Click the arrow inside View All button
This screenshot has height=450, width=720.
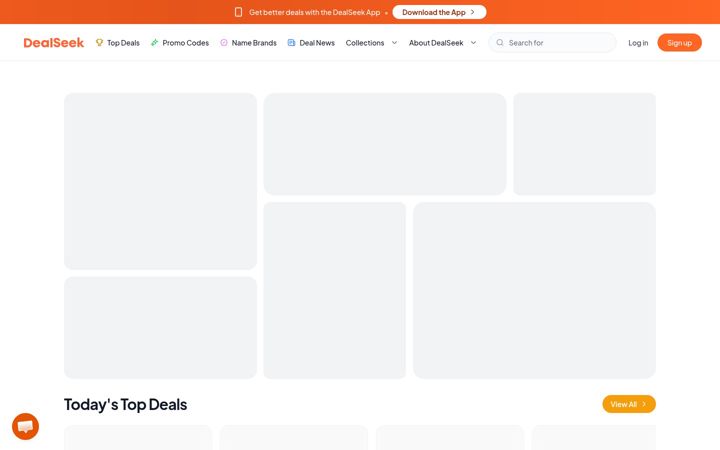point(644,404)
